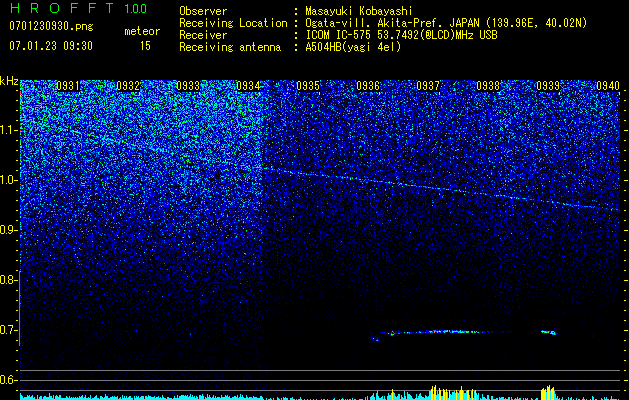The height and width of the screenshot is (400, 629).
Task: Click the 0.8 frequency axis label
Action: (9, 280)
